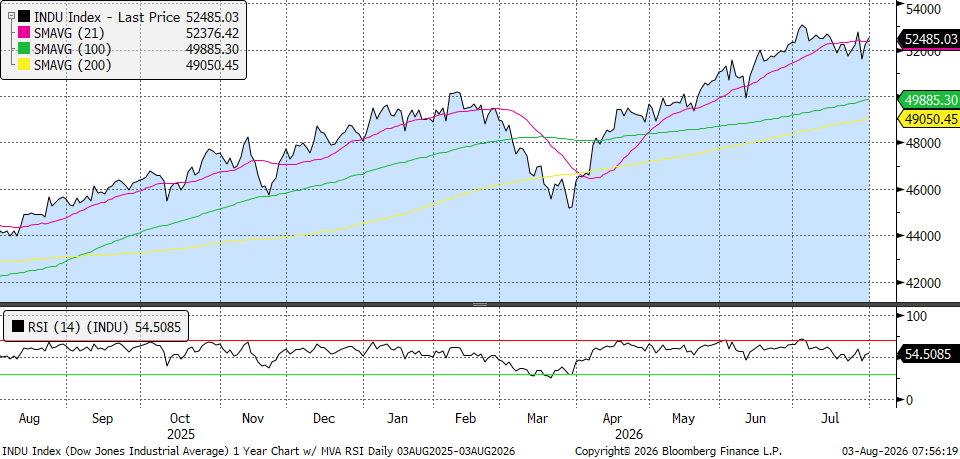Click the Dec month label on the time axis
The height and width of the screenshot is (459, 960).
pos(324,419)
